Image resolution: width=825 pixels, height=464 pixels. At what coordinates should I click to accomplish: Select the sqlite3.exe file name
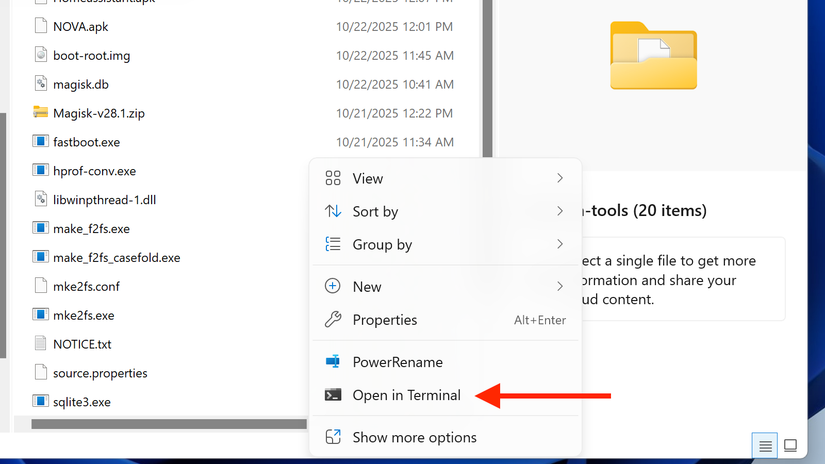pos(82,402)
